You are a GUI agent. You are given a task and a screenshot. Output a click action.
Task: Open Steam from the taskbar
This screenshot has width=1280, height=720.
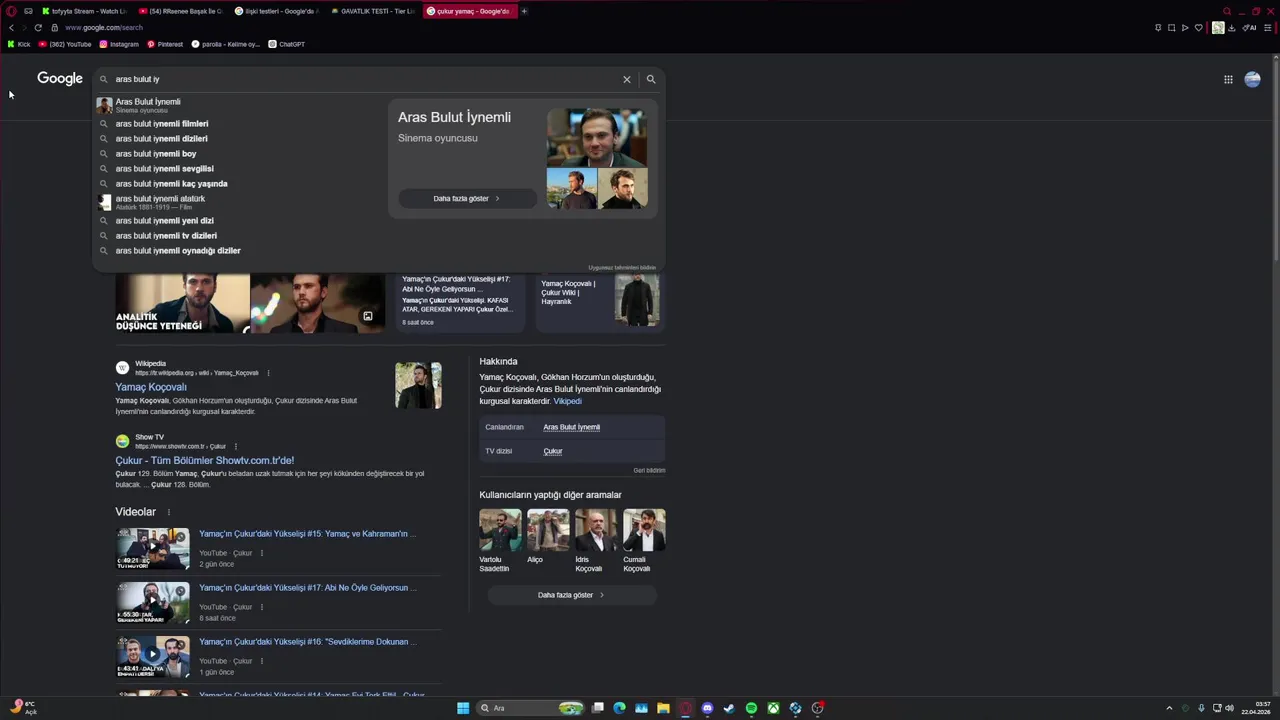click(729, 708)
